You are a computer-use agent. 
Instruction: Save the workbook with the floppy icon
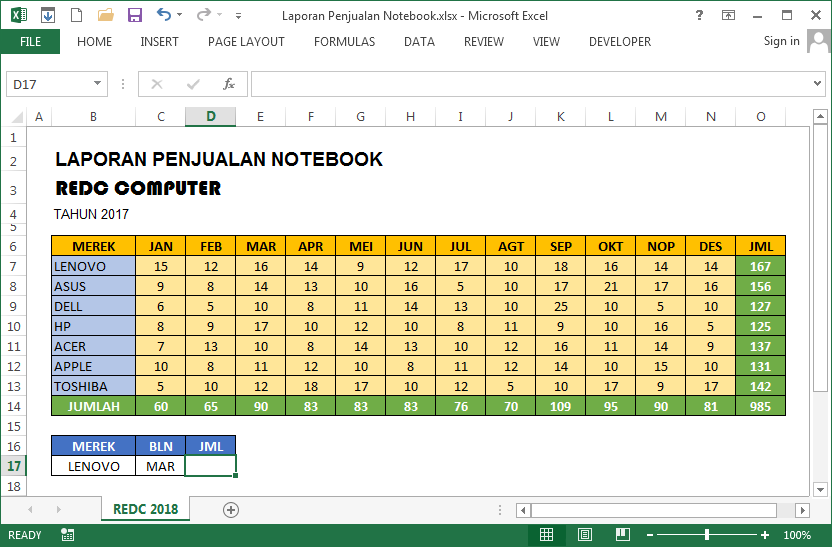coord(135,15)
